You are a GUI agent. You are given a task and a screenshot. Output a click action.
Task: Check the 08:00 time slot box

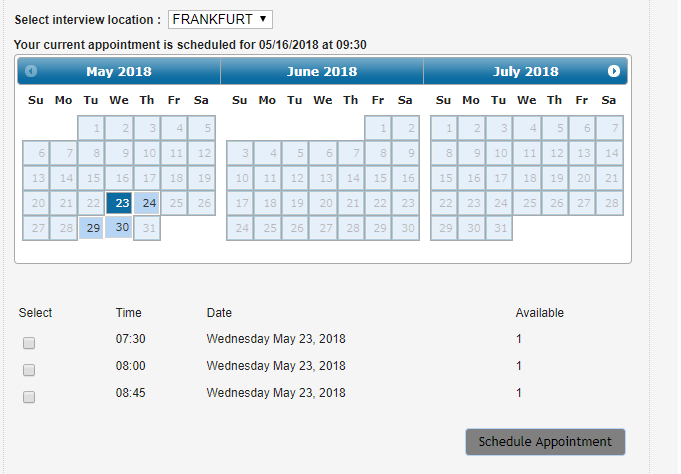[x=29, y=370]
